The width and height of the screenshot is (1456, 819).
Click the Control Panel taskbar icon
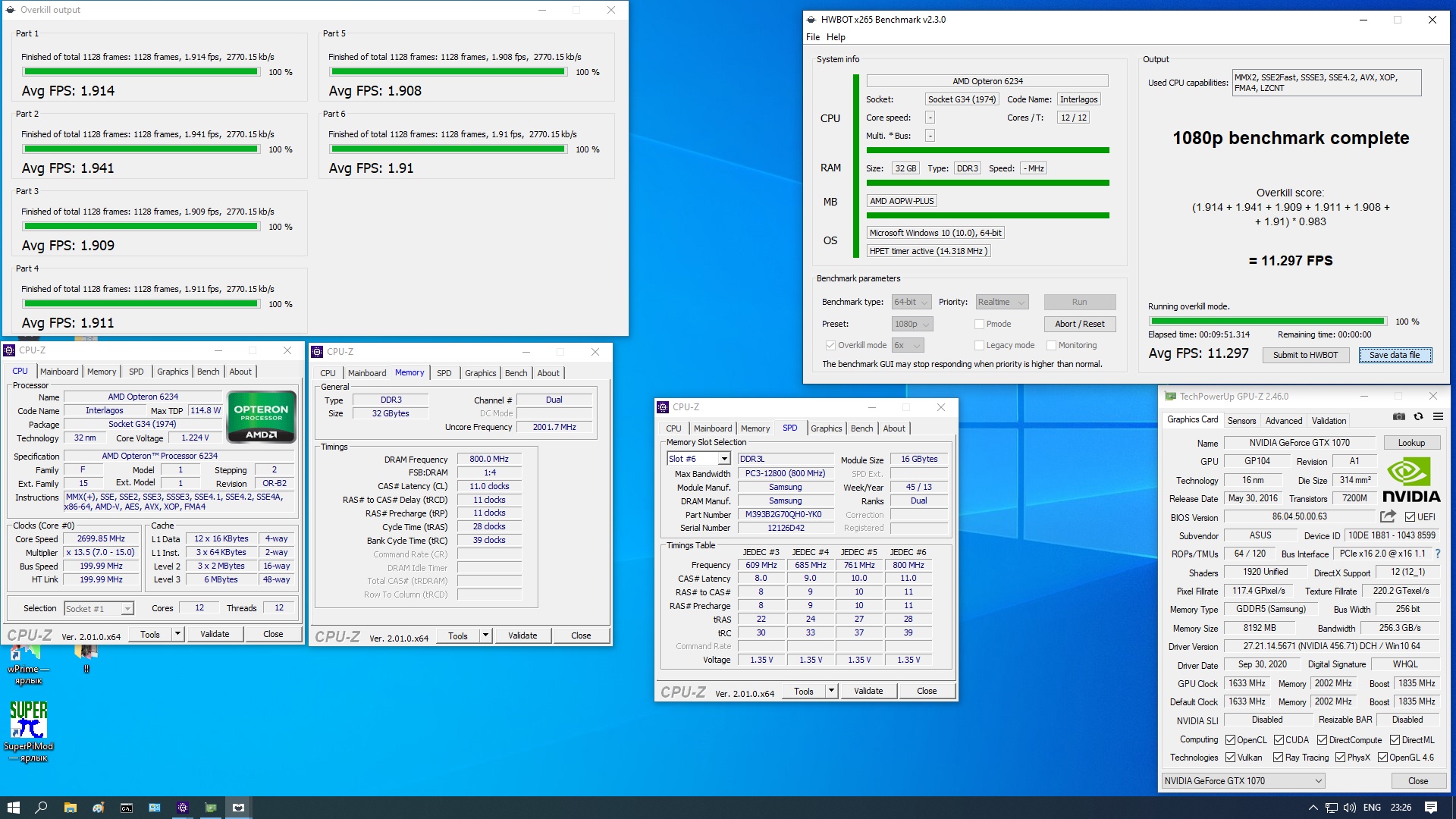click(154, 808)
